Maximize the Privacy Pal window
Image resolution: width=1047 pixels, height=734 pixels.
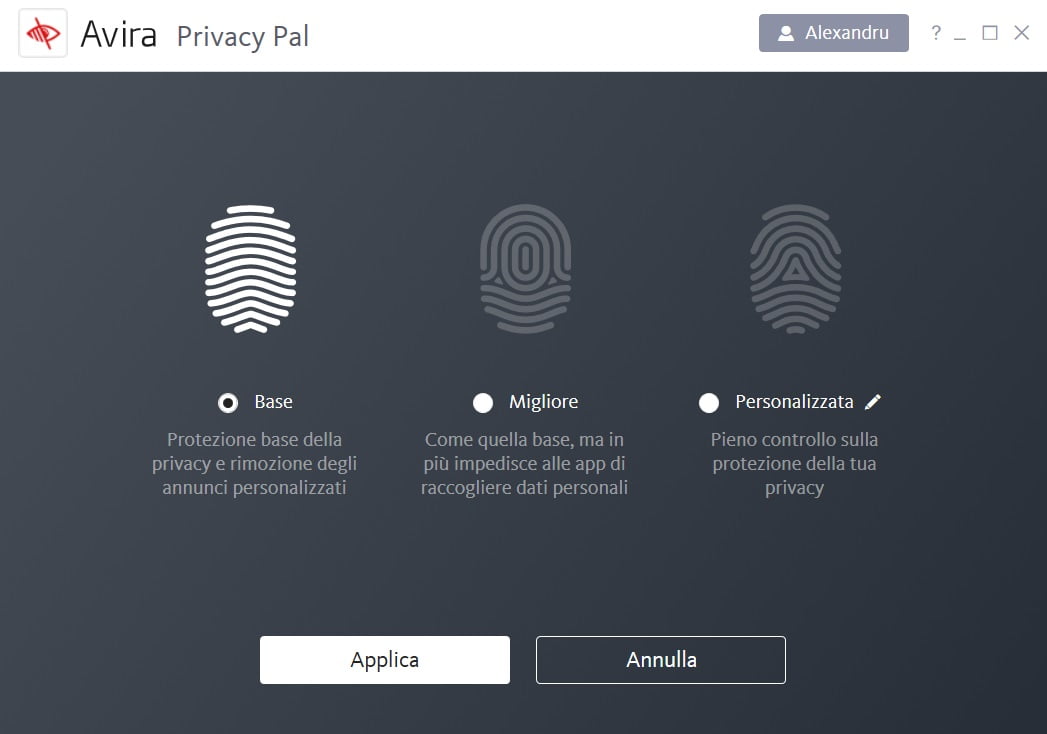(990, 33)
